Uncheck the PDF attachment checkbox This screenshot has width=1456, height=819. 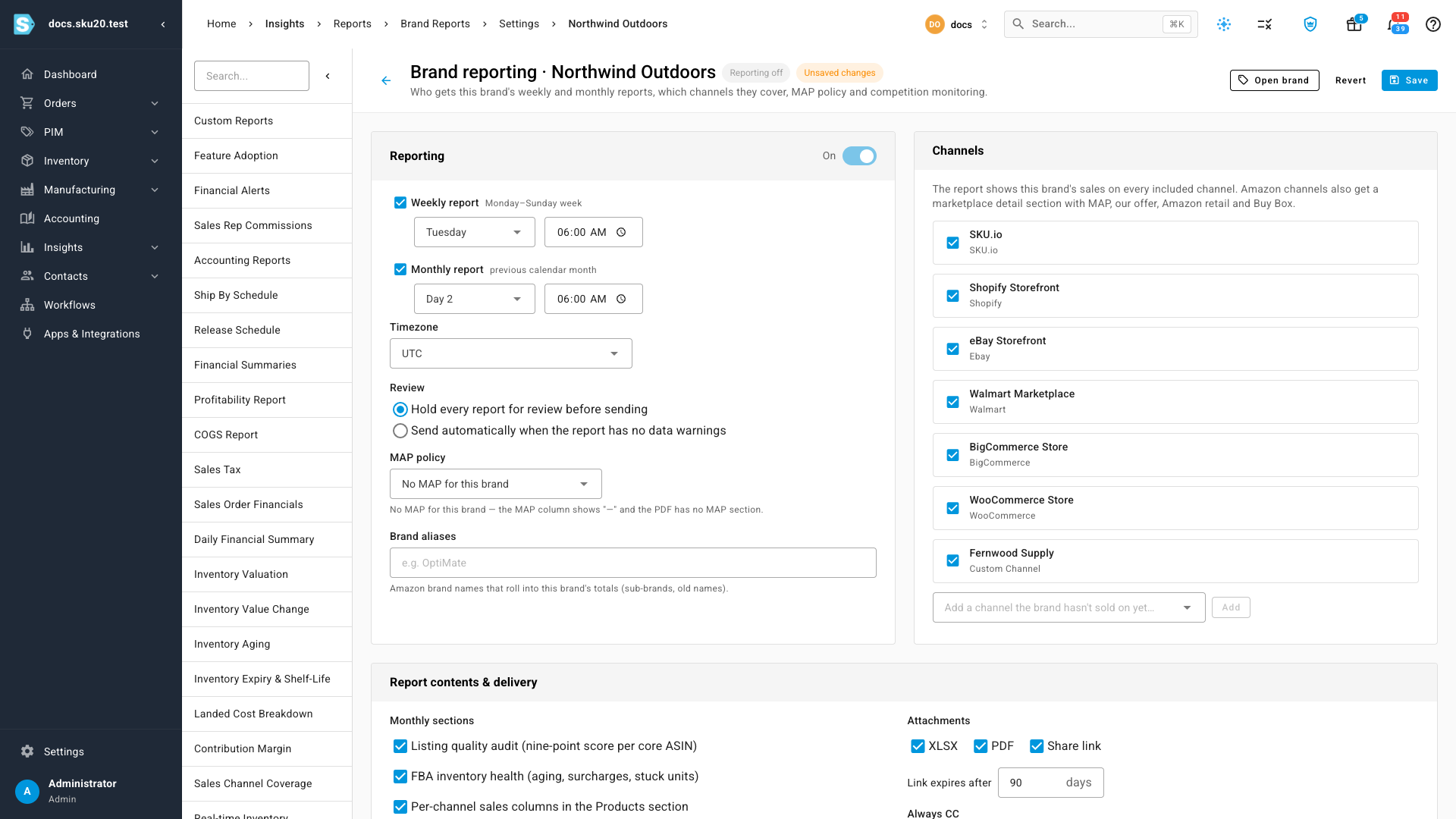click(981, 746)
